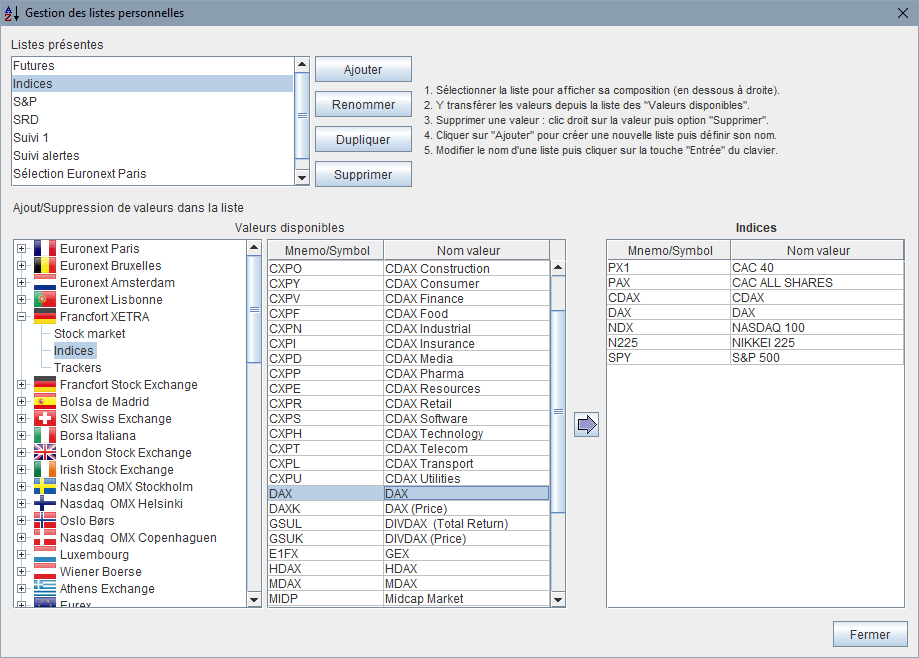Click the SIX Swiss Exchange flag icon
The image size is (919, 658).
click(x=45, y=418)
